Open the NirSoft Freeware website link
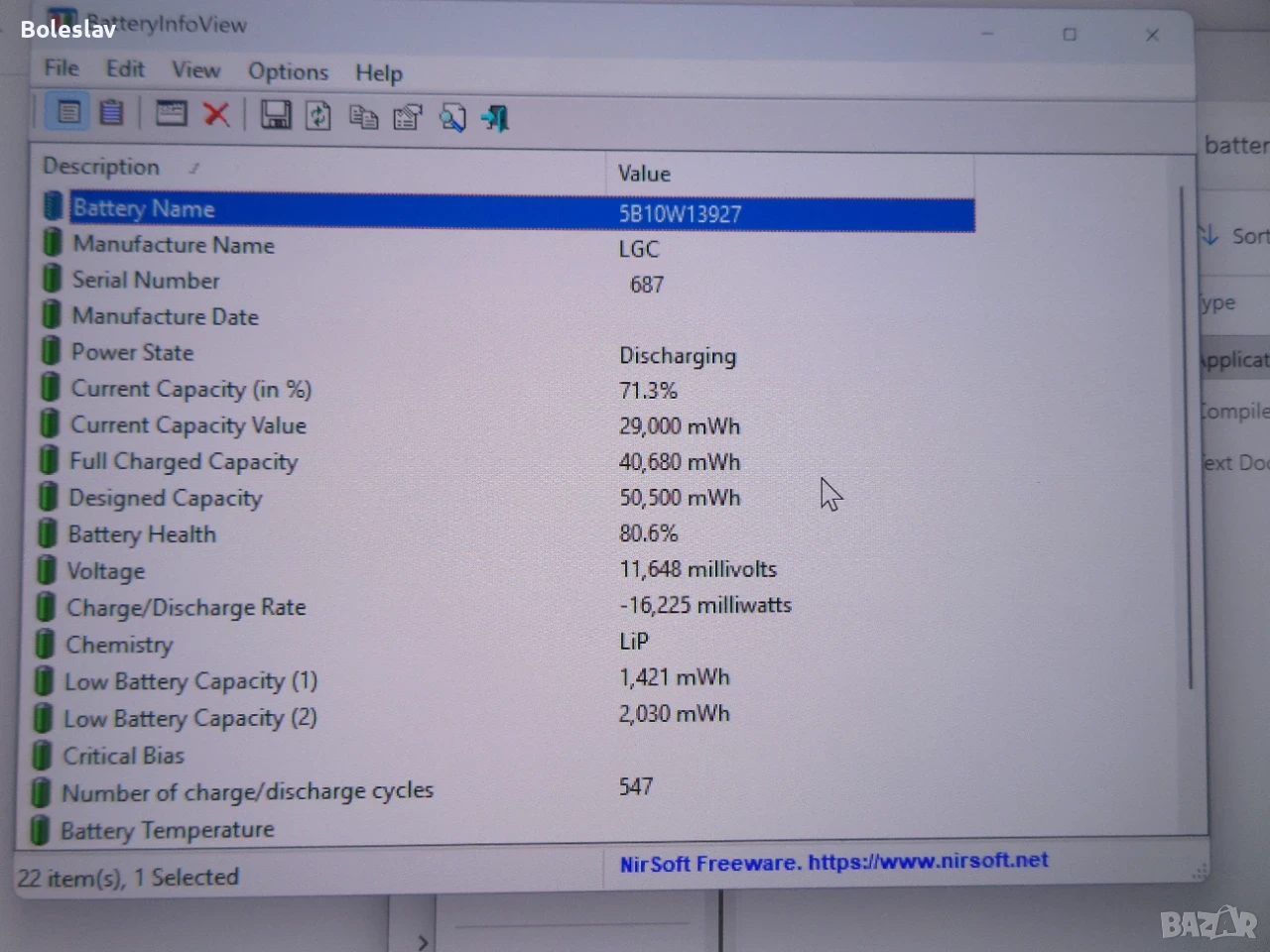The image size is (1270, 952). (x=833, y=862)
